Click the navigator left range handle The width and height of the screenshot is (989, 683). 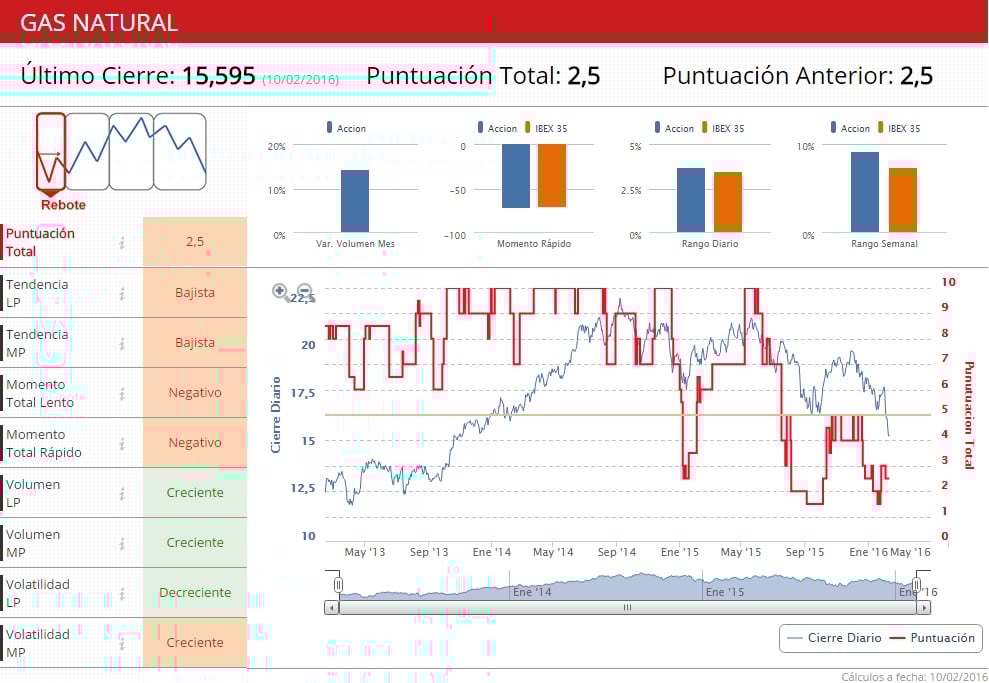click(x=338, y=585)
